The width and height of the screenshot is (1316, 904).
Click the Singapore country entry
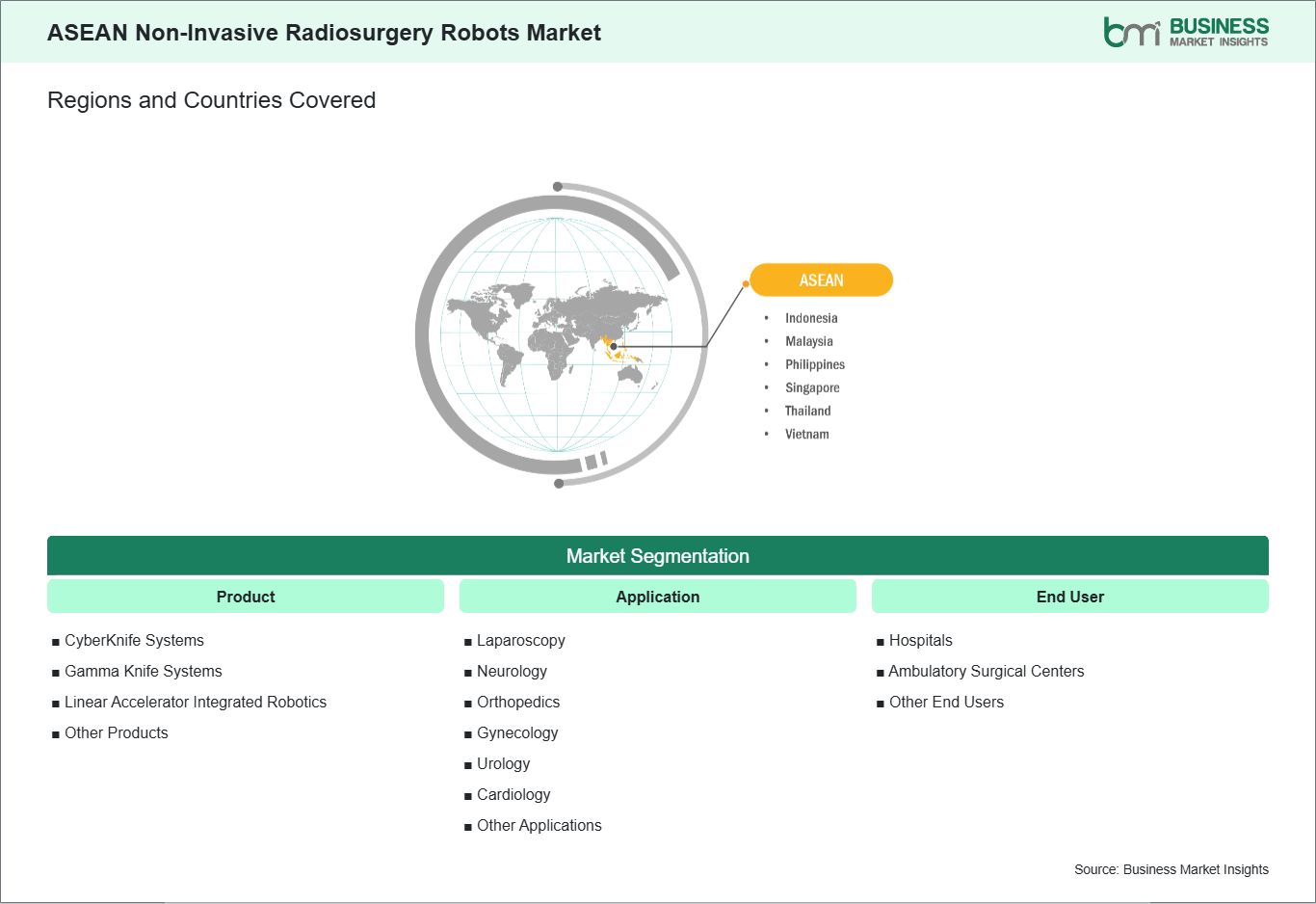(812, 387)
